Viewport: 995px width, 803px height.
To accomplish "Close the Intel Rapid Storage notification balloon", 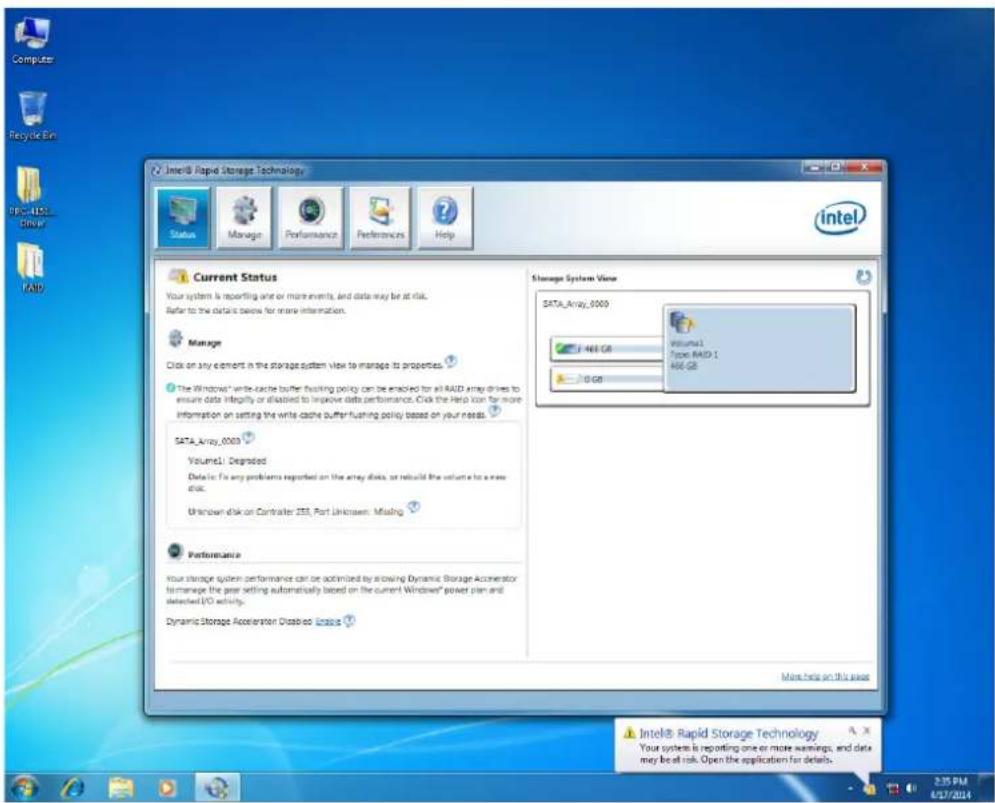I will pyautogui.click(x=867, y=731).
